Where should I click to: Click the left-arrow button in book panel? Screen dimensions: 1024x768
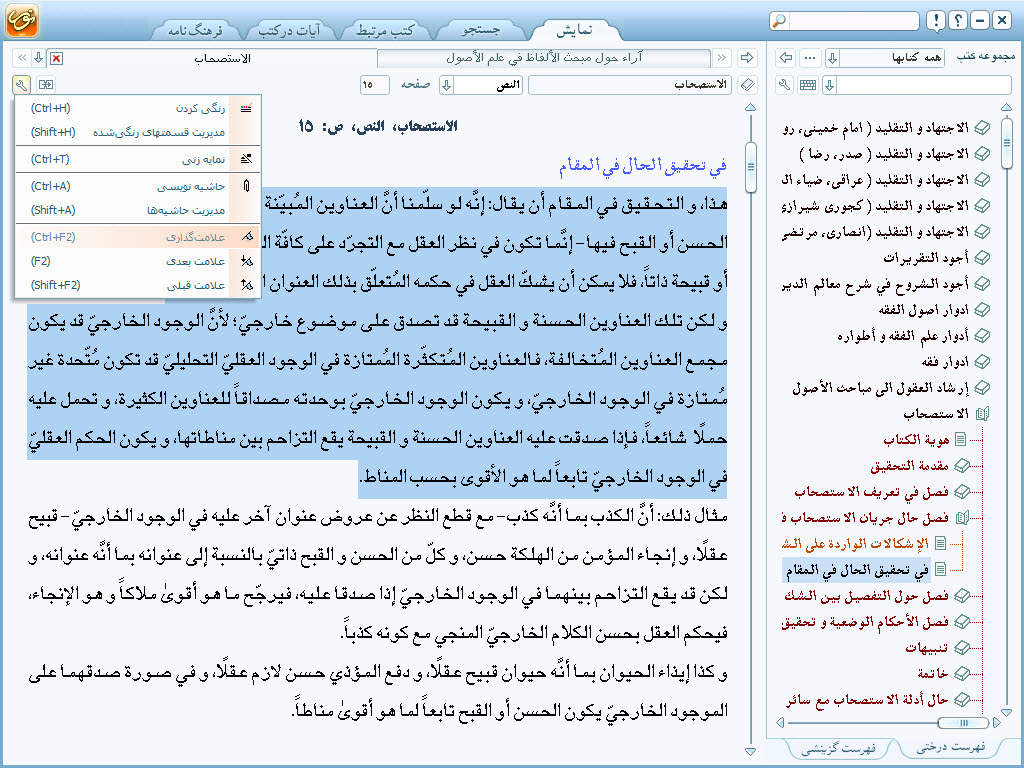click(x=786, y=58)
